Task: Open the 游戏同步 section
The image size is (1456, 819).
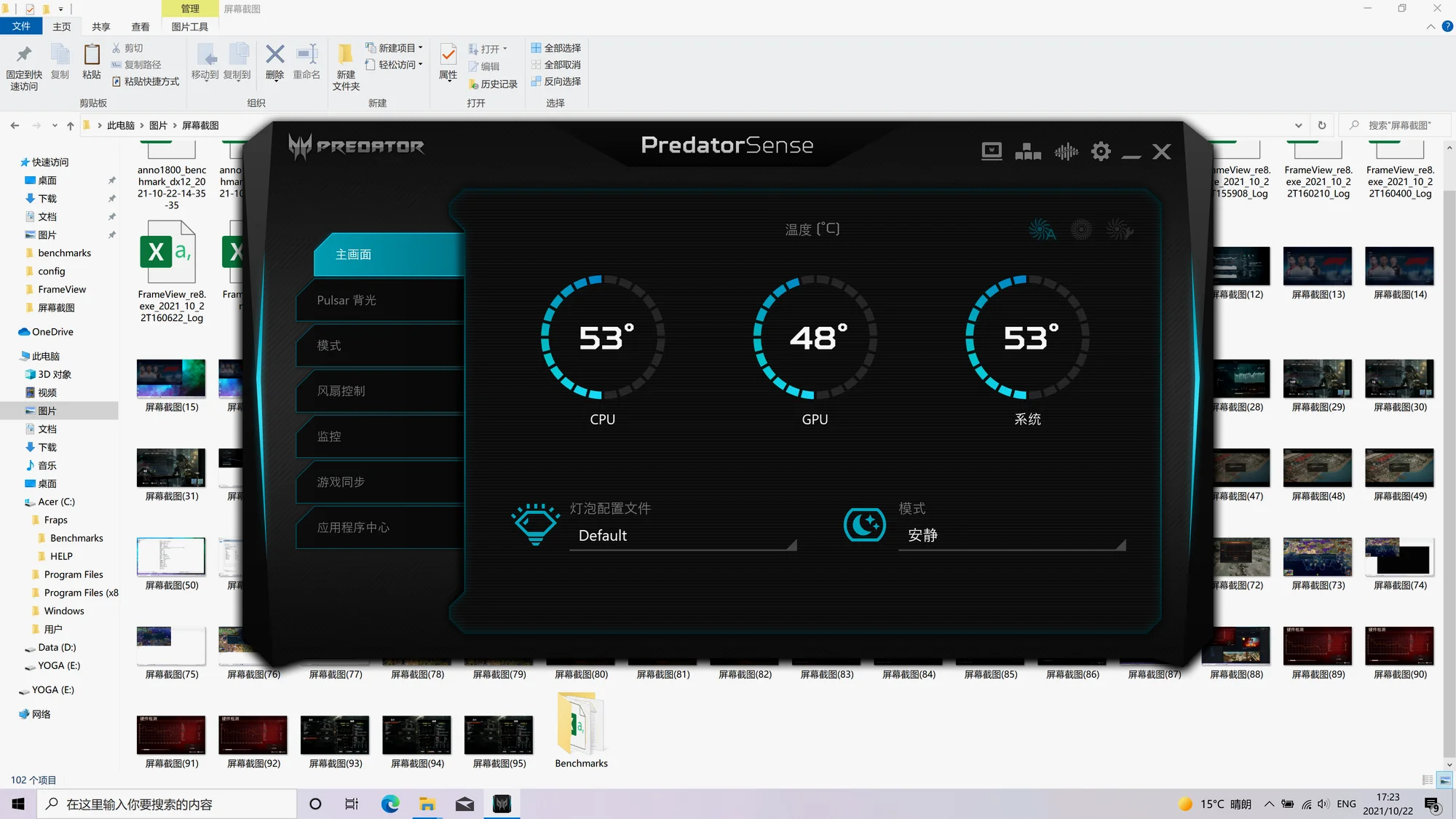Action: [380, 482]
